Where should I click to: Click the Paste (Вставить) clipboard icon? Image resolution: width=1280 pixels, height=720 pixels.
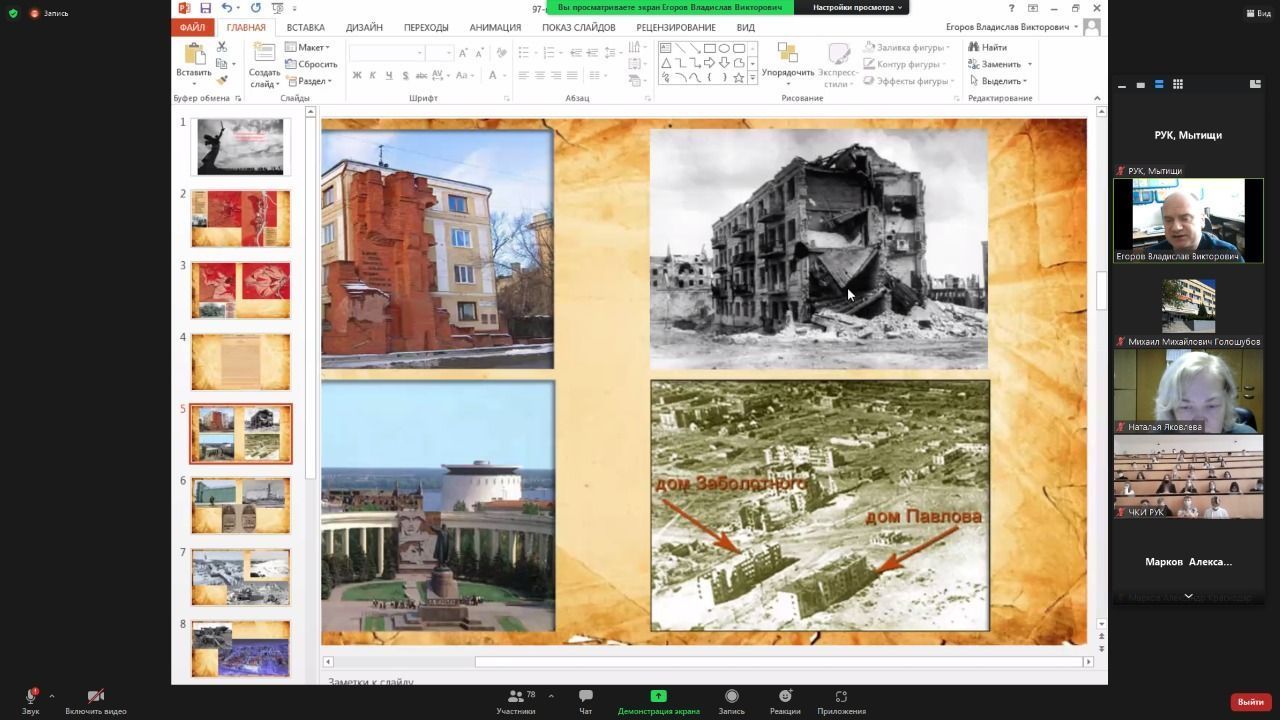pos(194,55)
